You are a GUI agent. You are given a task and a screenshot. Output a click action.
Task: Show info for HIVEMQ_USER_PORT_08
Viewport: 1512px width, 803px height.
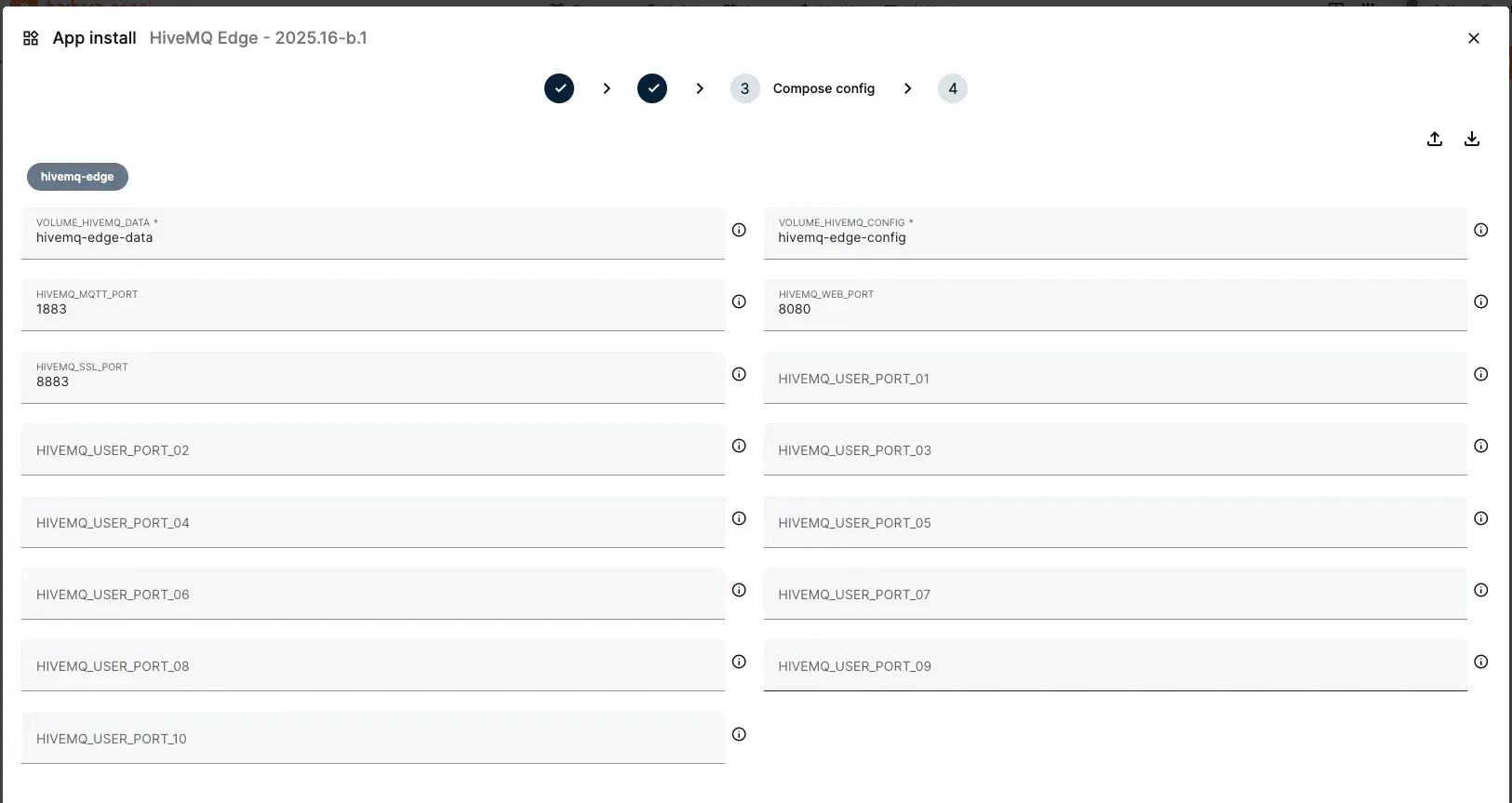739,662
